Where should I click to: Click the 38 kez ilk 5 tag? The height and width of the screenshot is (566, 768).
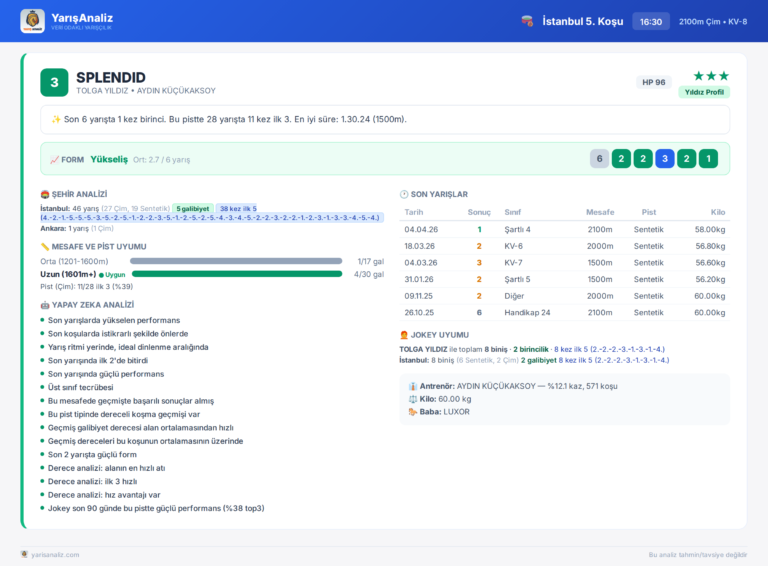[x=238, y=209]
